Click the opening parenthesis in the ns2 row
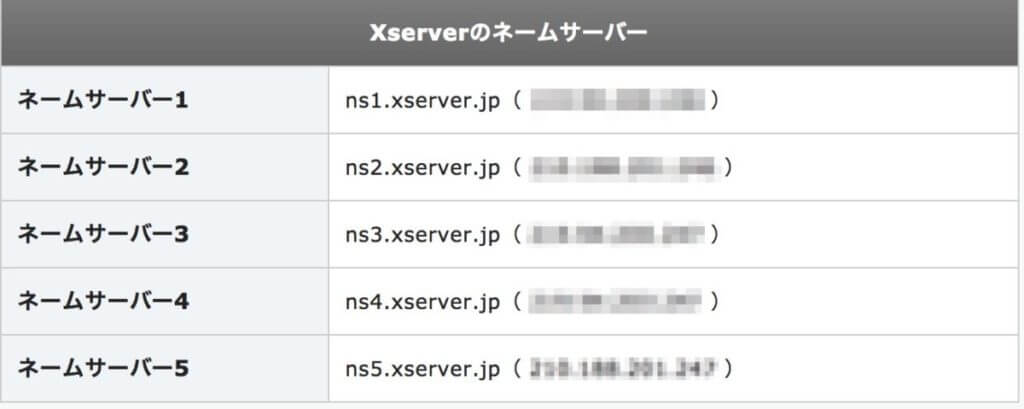The width and height of the screenshot is (1024, 409). (x=517, y=169)
